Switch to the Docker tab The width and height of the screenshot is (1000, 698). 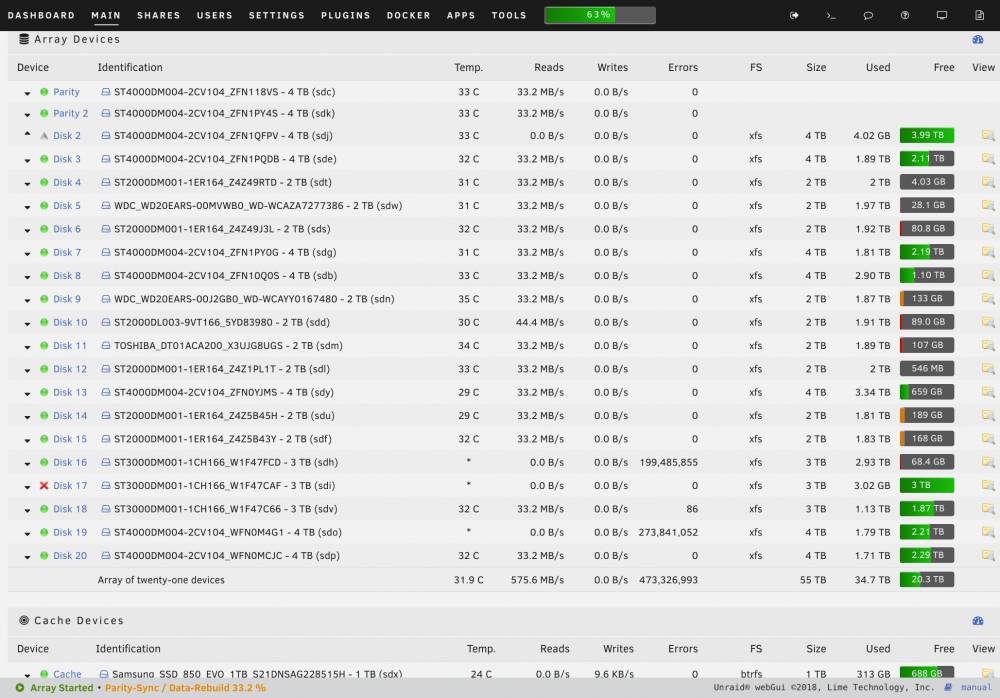(409, 15)
